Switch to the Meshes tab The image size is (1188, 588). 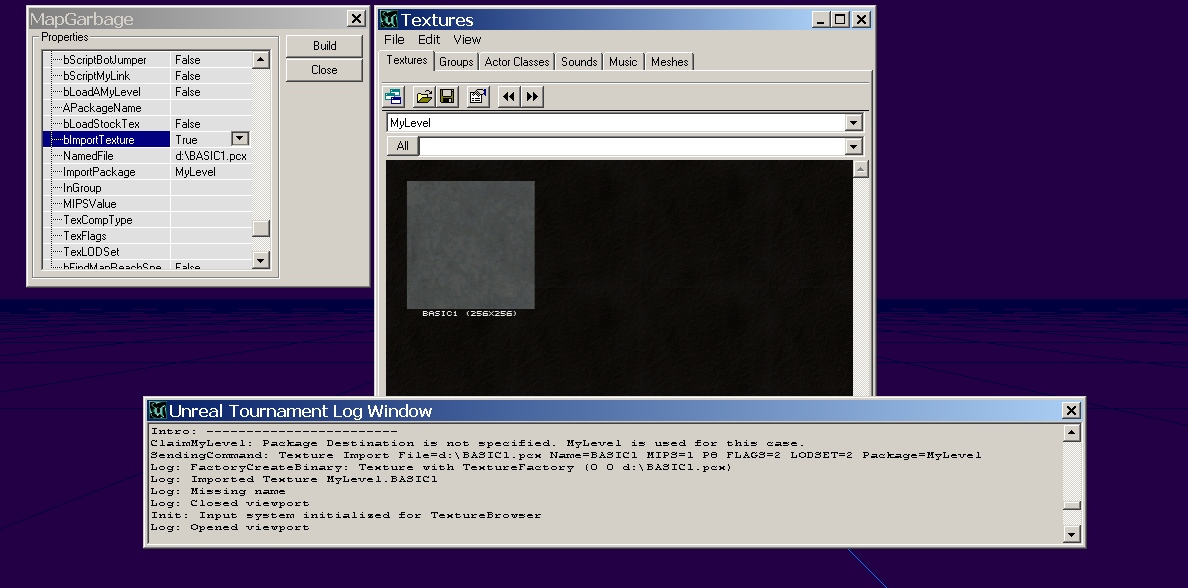pyautogui.click(x=669, y=62)
